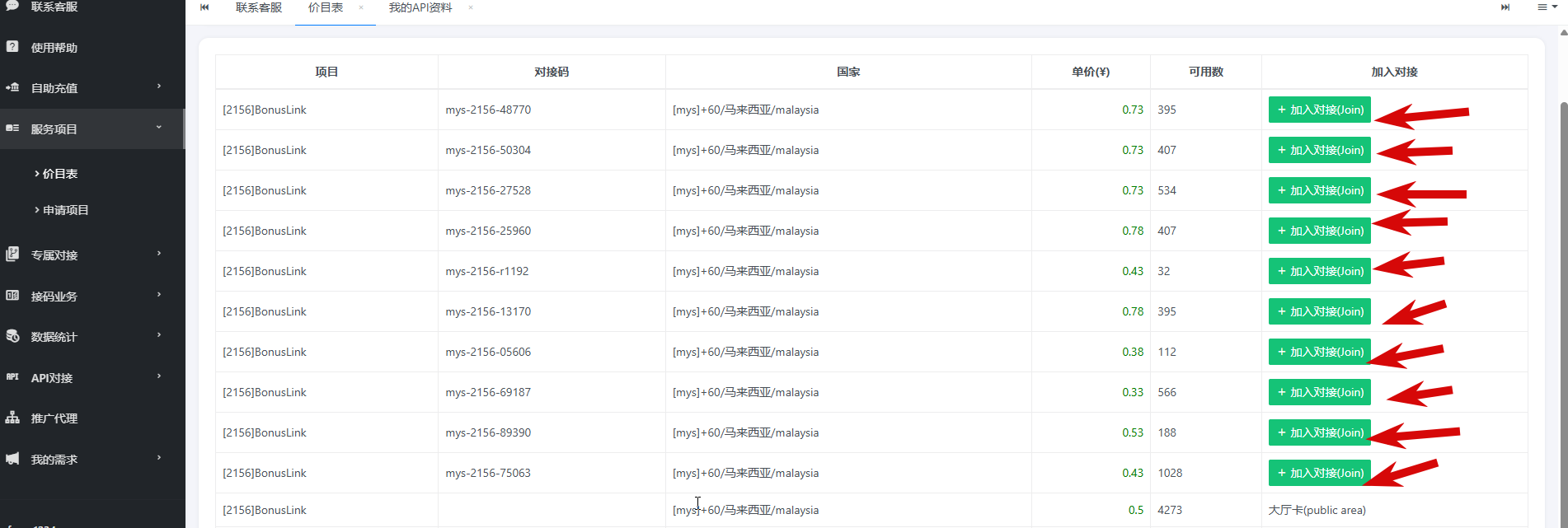The width and height of the screenshot is (1568, 528).
Task: Click the 项目 column header
Action: (326, 72)
